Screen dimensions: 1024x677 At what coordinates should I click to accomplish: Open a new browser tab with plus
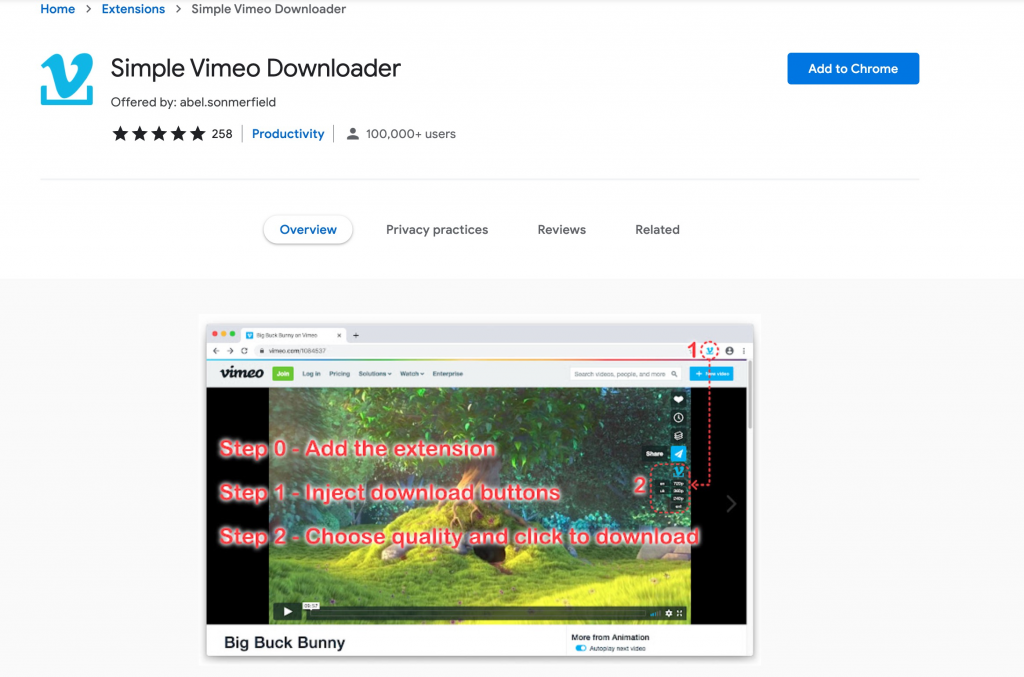tap(356, 335)
